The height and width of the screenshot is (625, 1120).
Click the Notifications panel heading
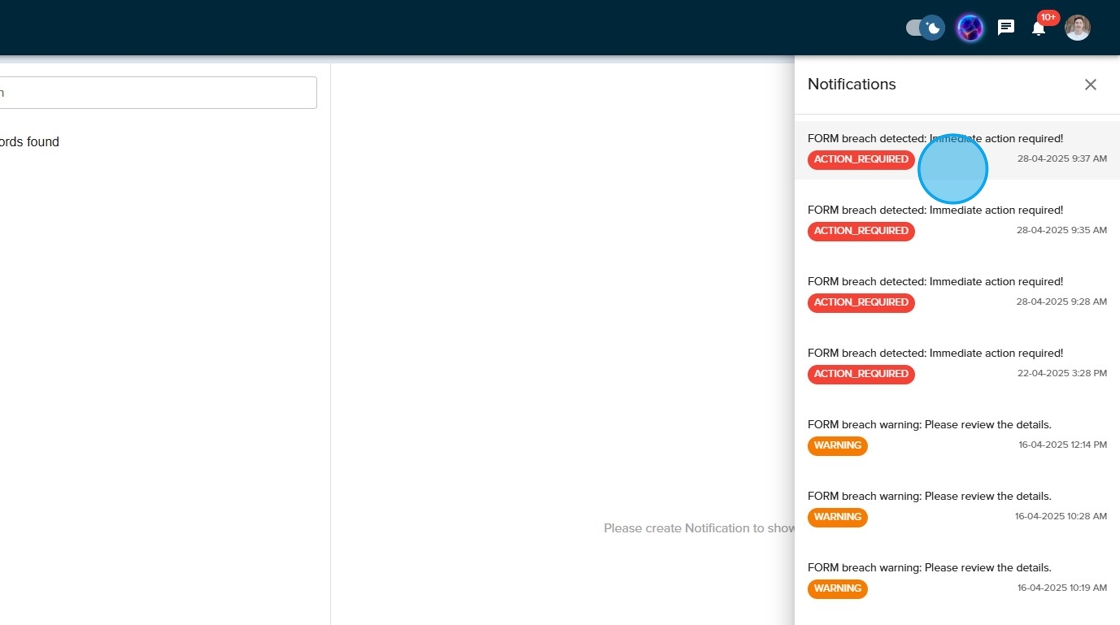pos(852,85)
